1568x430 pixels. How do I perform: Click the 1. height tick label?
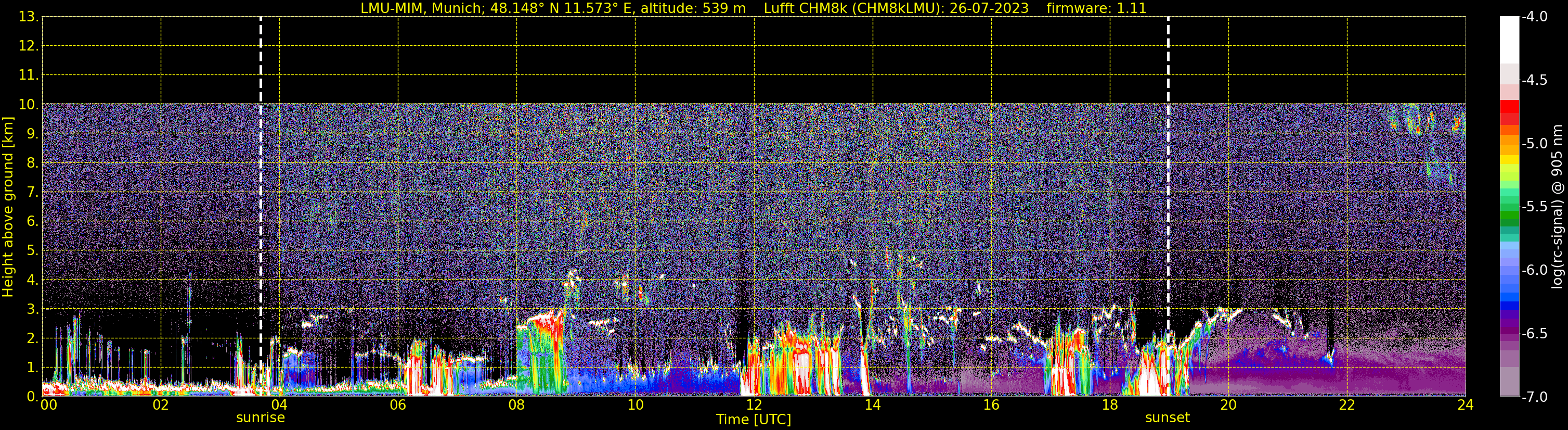click(32, 367)
